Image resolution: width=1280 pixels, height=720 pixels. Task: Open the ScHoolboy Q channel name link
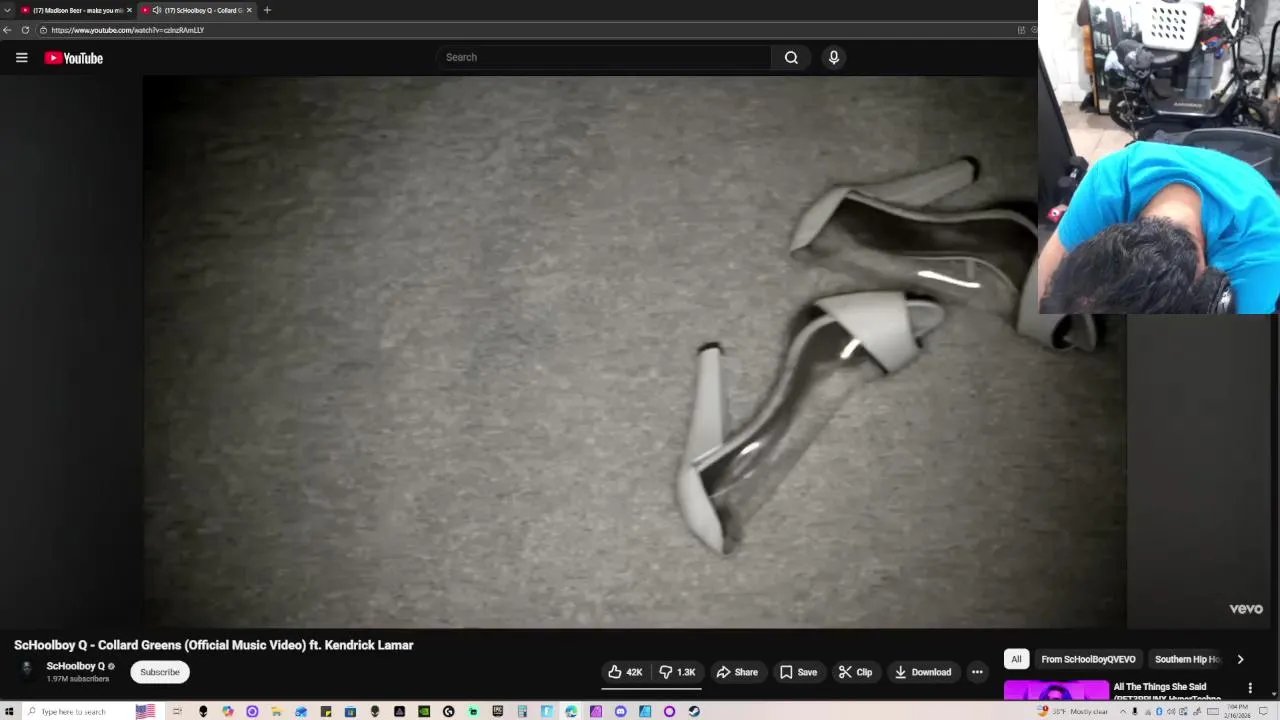[76, 666]
